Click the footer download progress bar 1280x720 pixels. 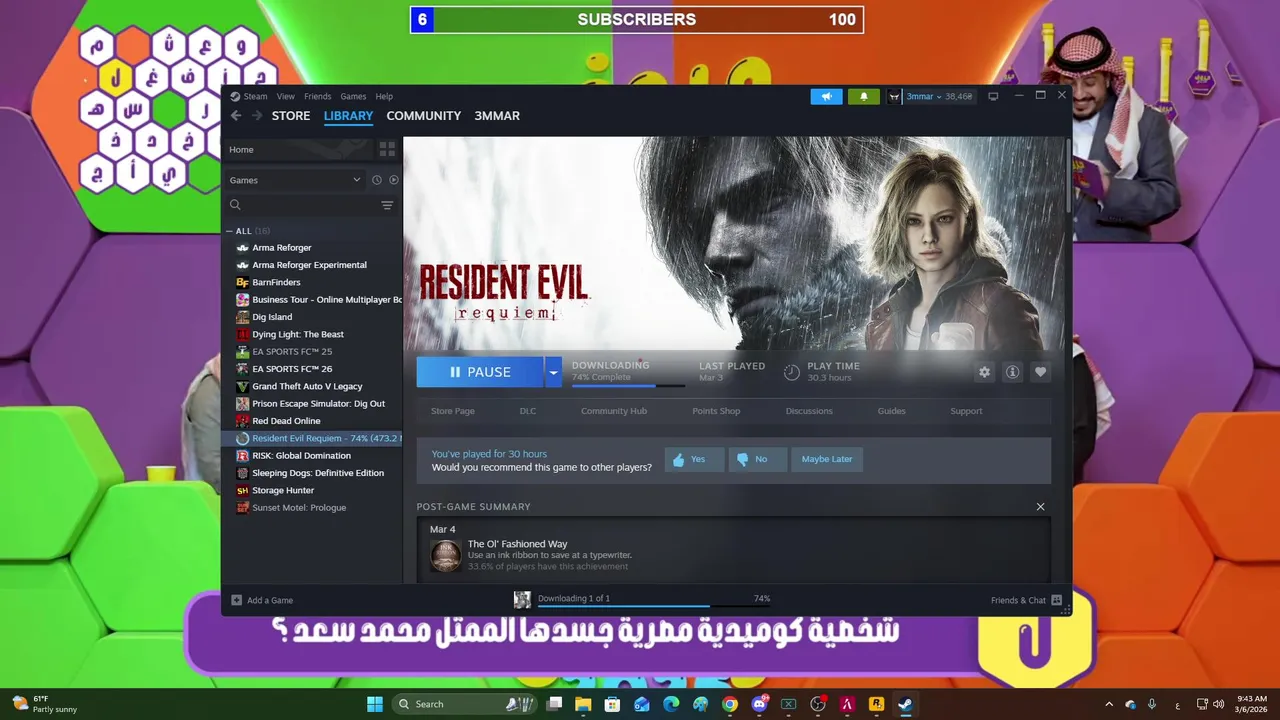(x=654, y=606)
